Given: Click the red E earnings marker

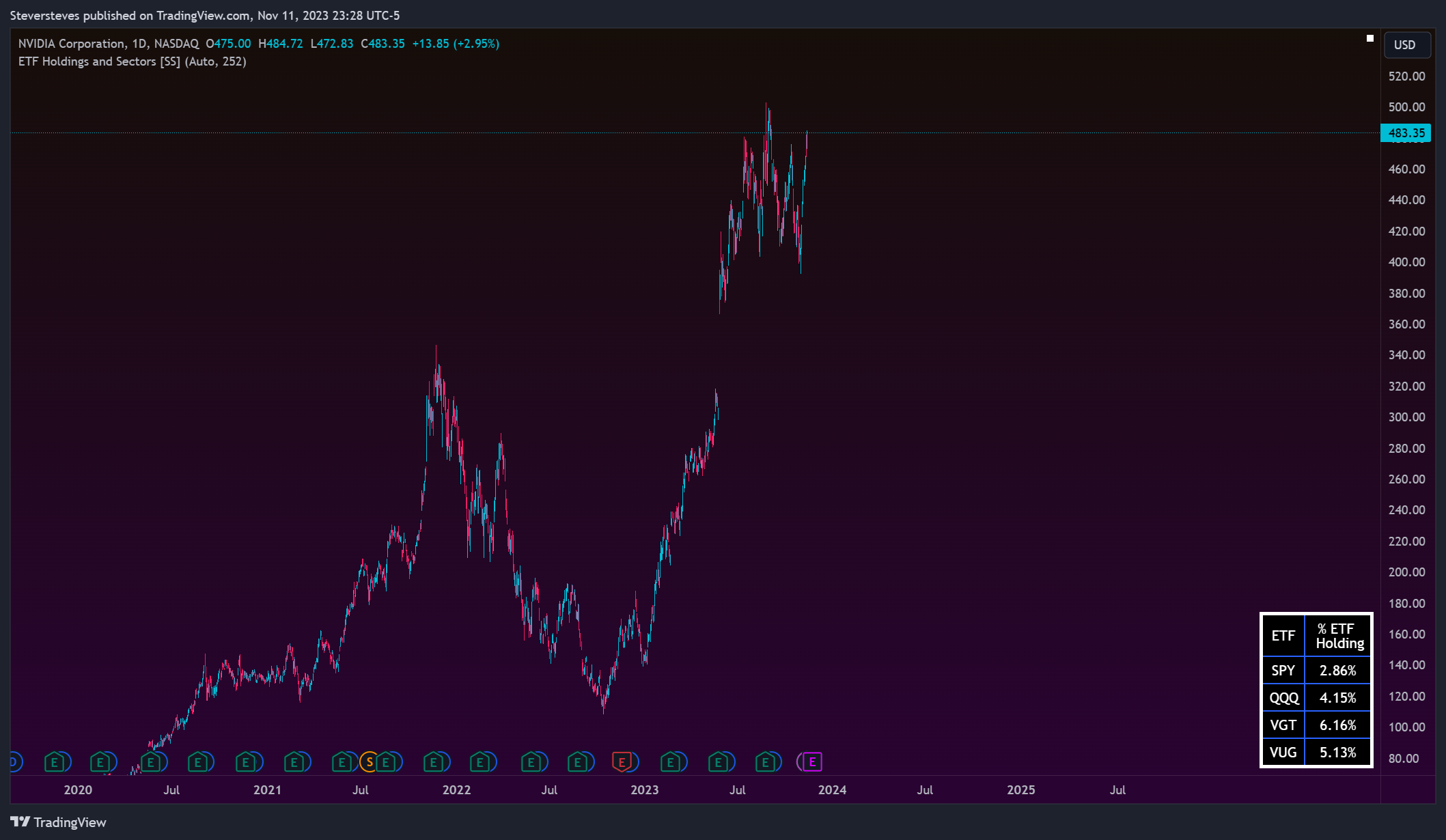Looking at the screenshot, I should [x=622, y=761].
